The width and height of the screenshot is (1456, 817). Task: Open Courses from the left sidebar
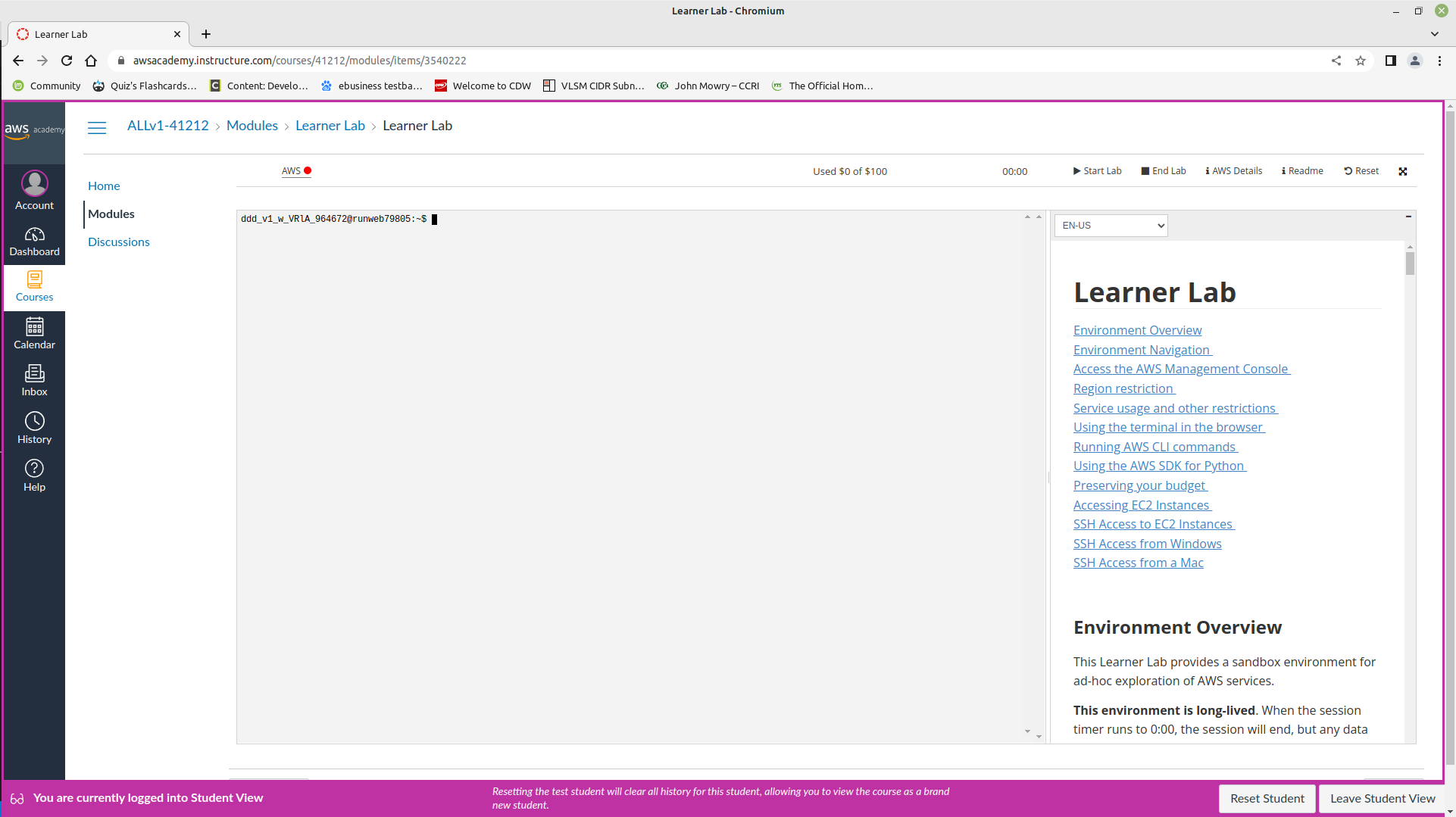pyautogui.click(x=34, y=286)
